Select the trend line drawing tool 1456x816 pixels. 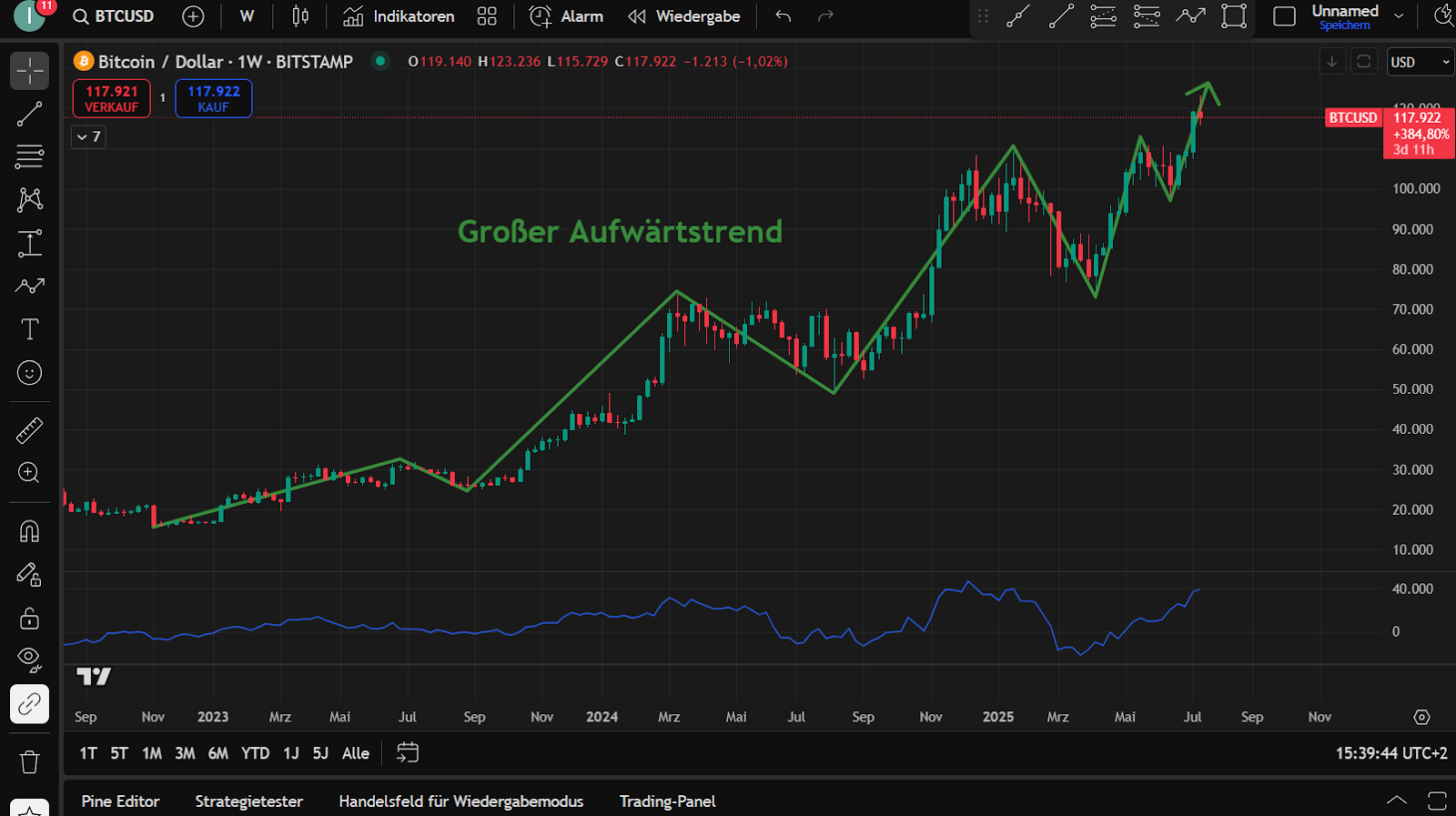click(x=29, y=114)
